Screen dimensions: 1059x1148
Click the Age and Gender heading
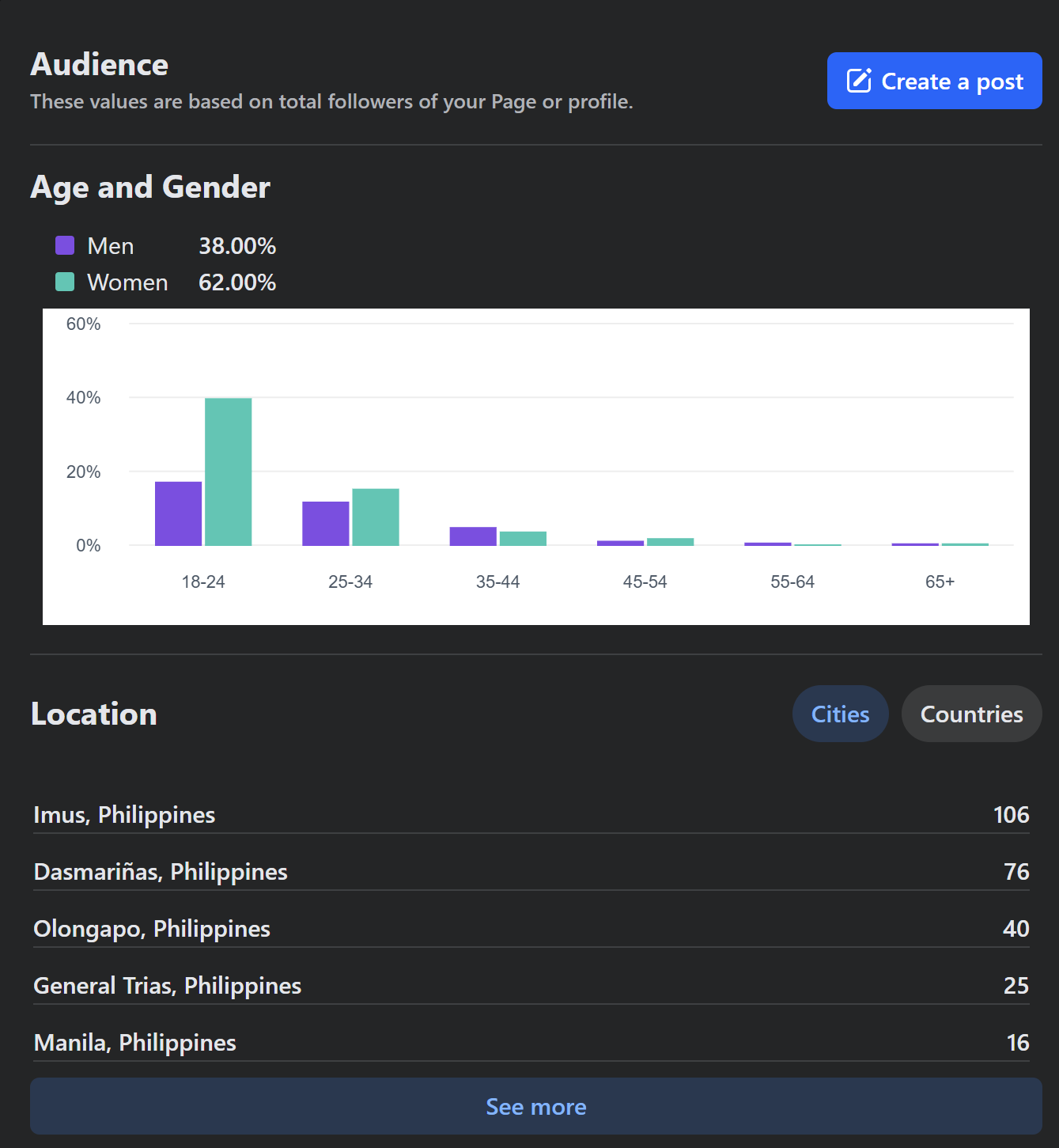pos(150,188)
